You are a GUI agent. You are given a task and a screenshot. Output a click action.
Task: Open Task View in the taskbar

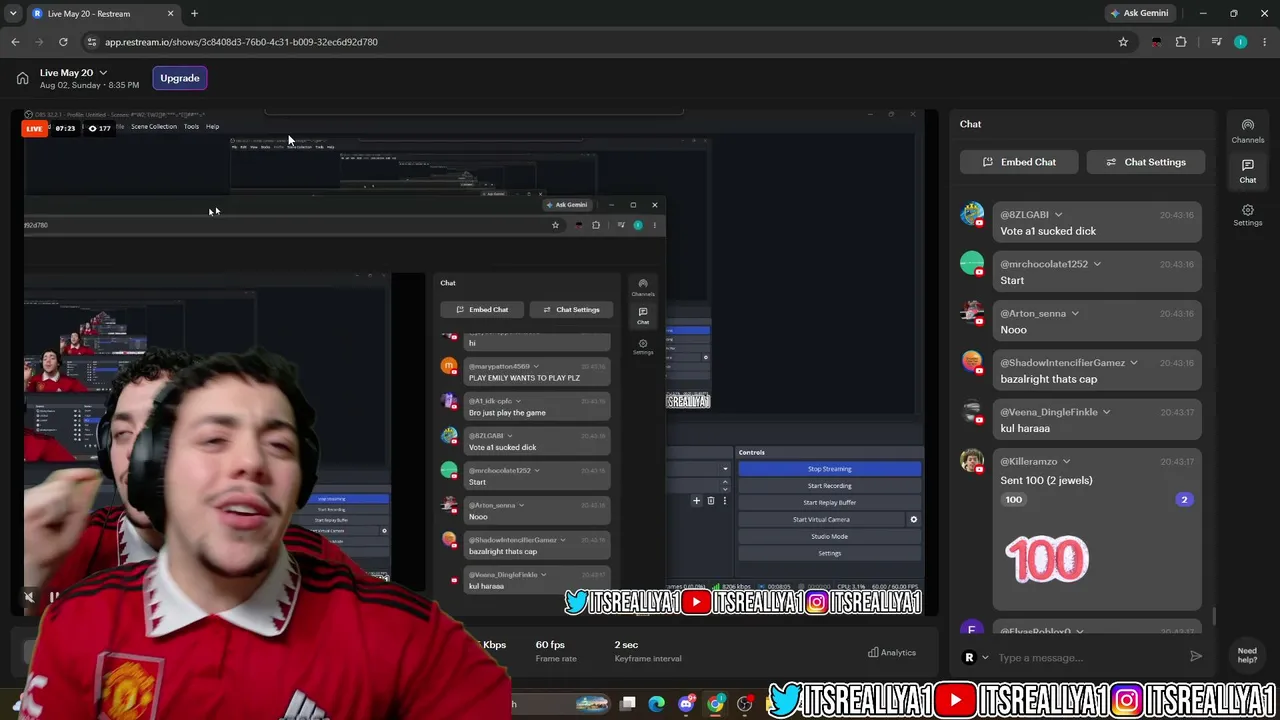[x=627, y=704]
